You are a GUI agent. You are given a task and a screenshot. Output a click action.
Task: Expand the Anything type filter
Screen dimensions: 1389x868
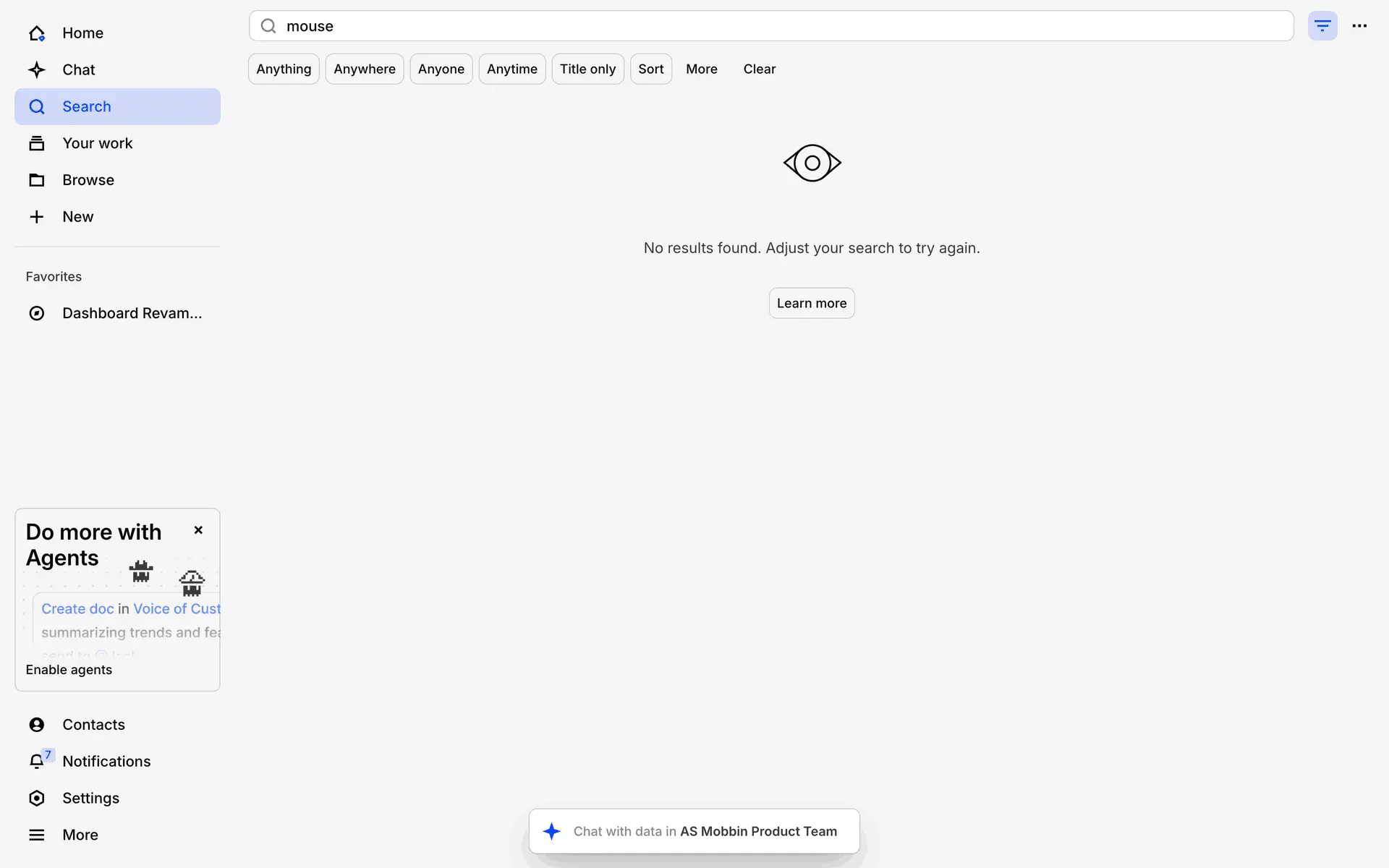tap(284, 69)
